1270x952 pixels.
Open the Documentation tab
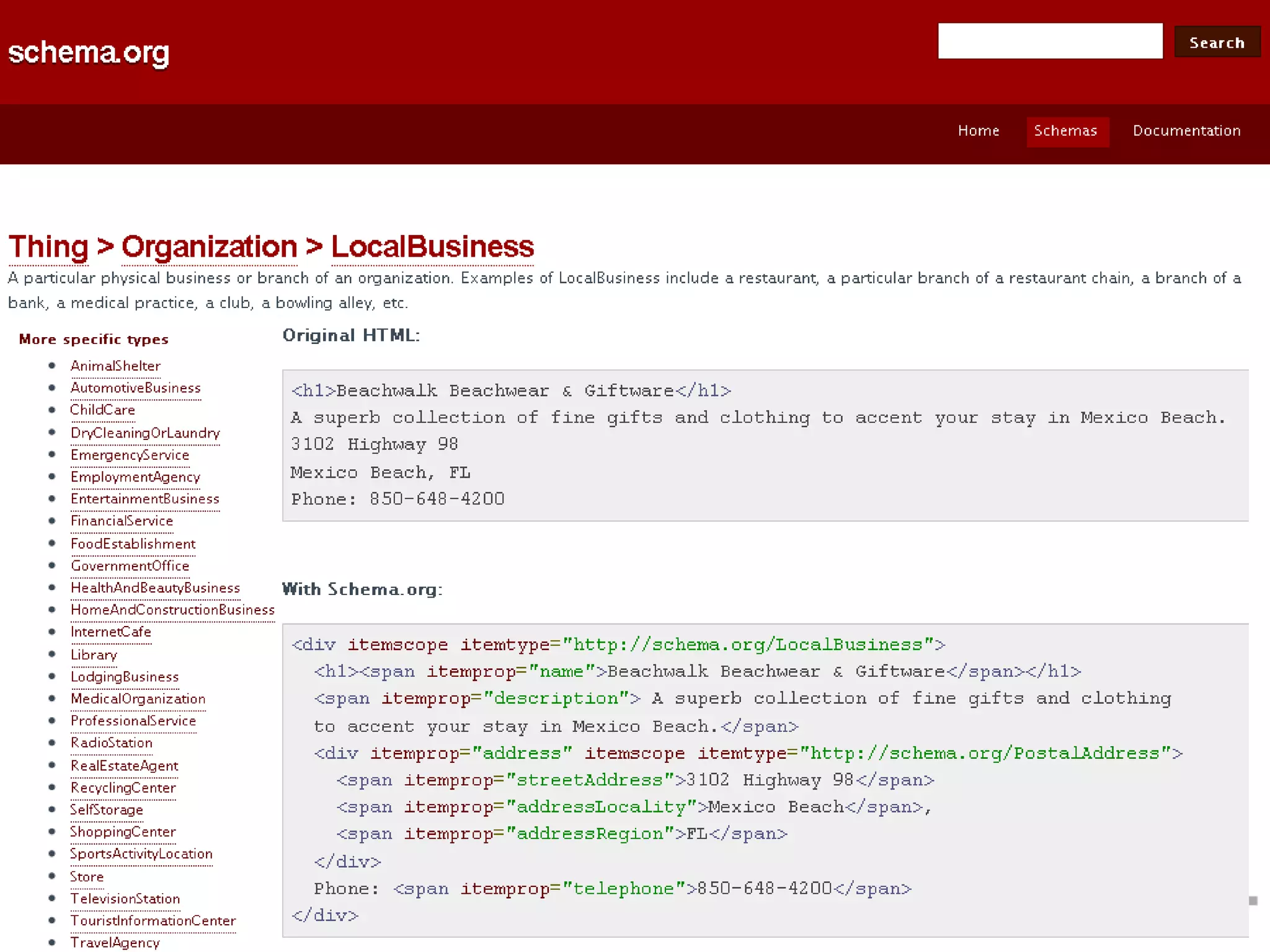(x=1186, y=131)
